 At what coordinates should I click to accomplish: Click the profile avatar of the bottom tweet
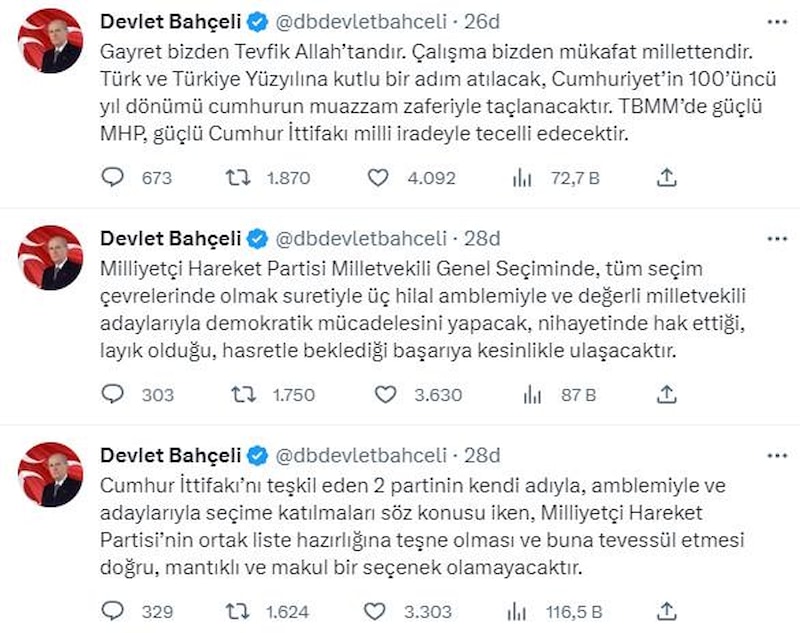click(50, 475)
